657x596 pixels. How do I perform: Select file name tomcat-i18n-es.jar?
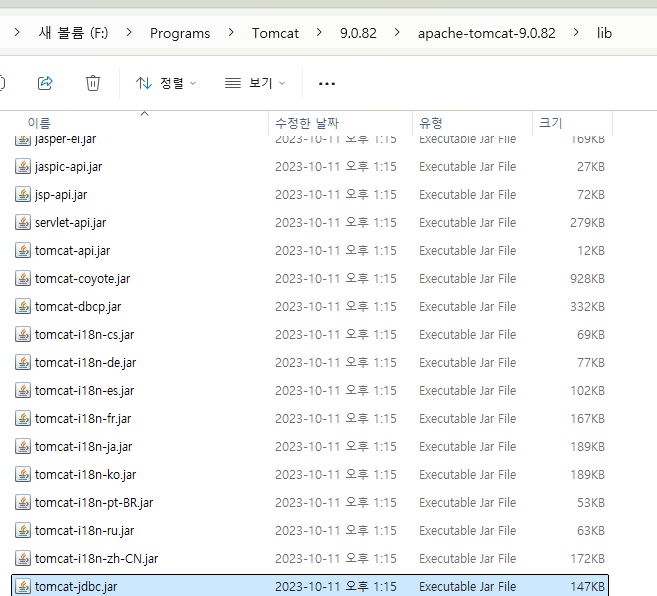pos(85,391)
